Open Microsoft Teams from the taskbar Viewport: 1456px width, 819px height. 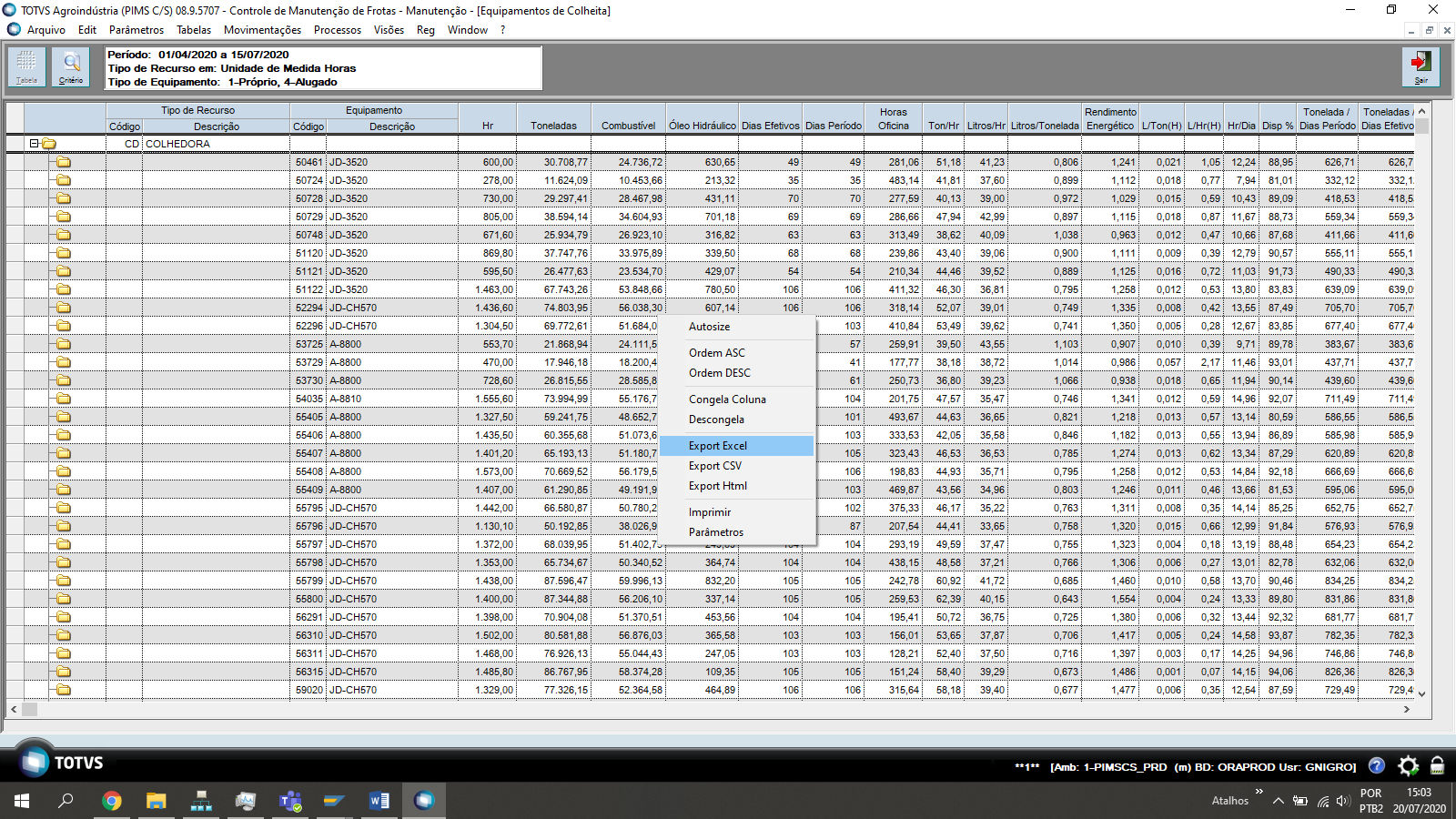click(x=290, y=801)
